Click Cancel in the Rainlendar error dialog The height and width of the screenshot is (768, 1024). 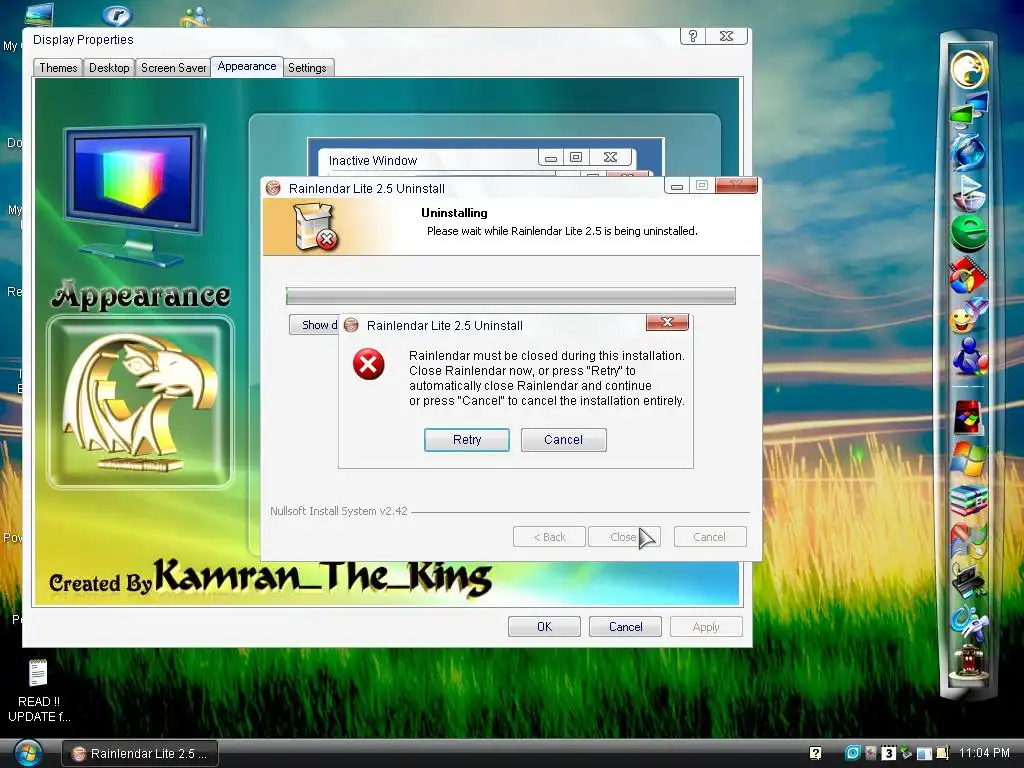pos(564,440)
